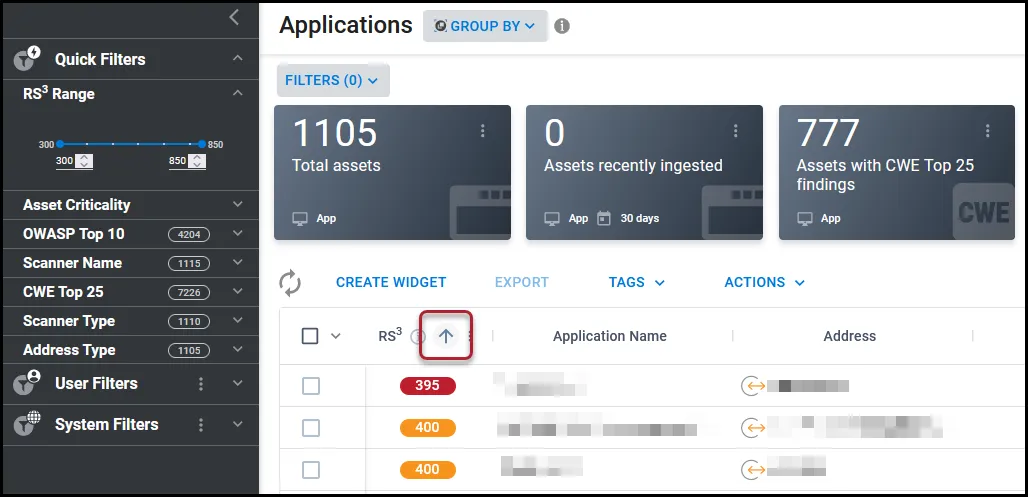This screenshot has width=1028, height=497.
Task: Click the Address column header
Action: (850, 336)
